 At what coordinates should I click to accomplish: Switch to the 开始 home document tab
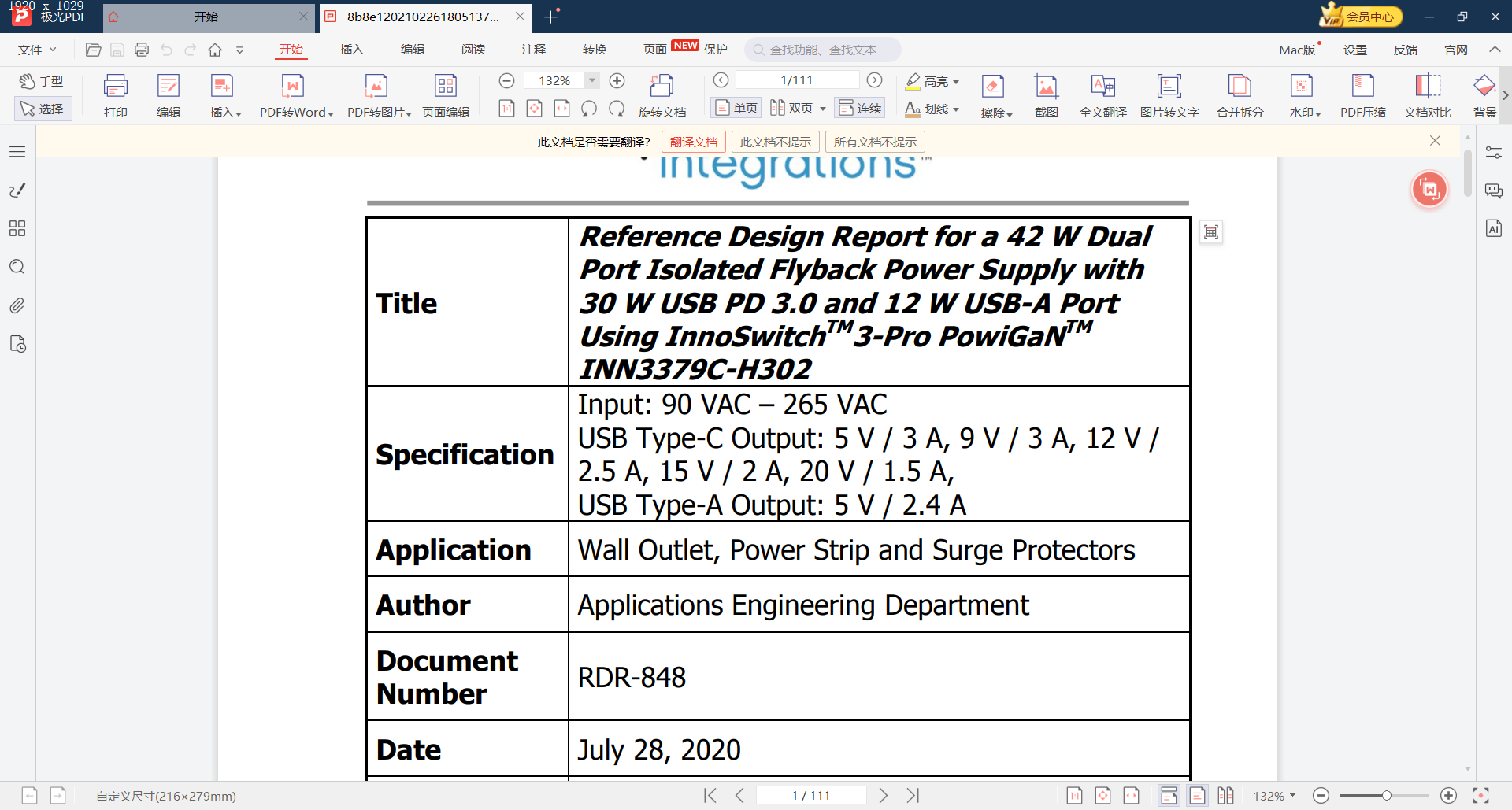tap(207, 17)
